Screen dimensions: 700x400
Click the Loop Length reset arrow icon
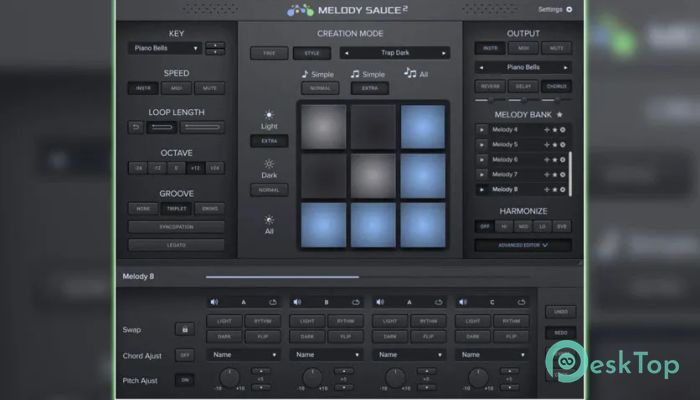(136, 127)
